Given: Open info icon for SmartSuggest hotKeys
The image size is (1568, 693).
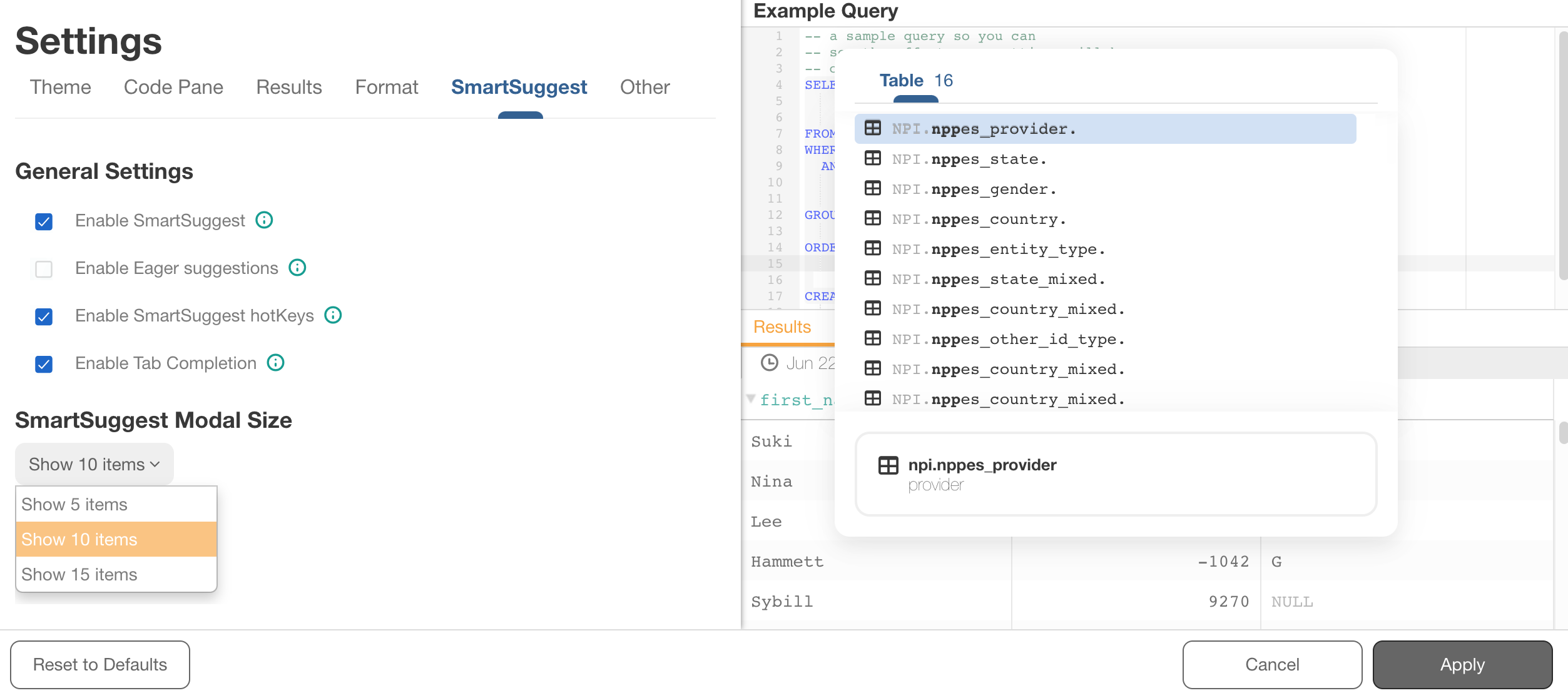Looking at the screenshot, I should pos(333,315).
